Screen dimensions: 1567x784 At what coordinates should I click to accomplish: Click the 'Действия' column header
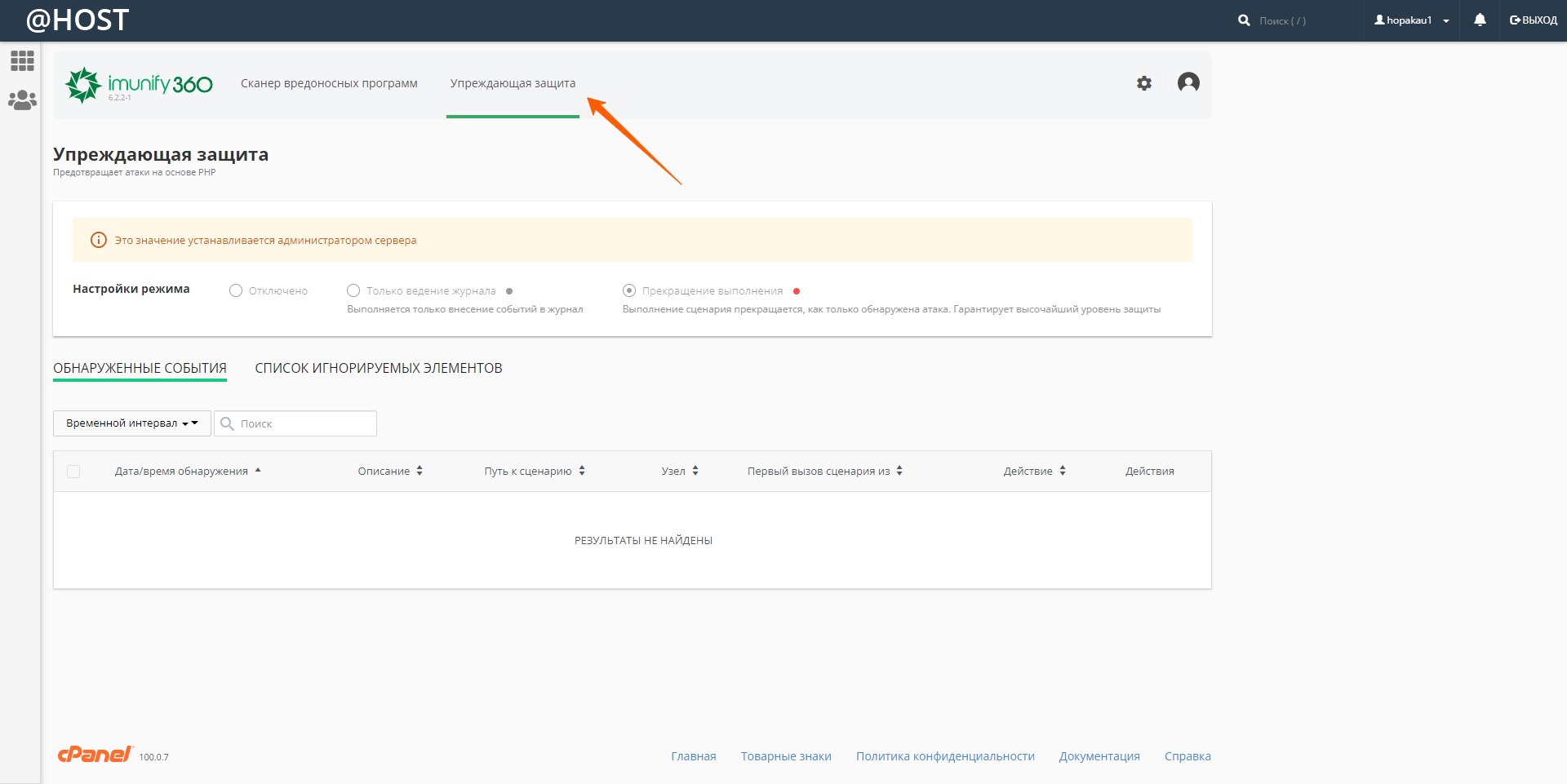tap(1149, 471)
